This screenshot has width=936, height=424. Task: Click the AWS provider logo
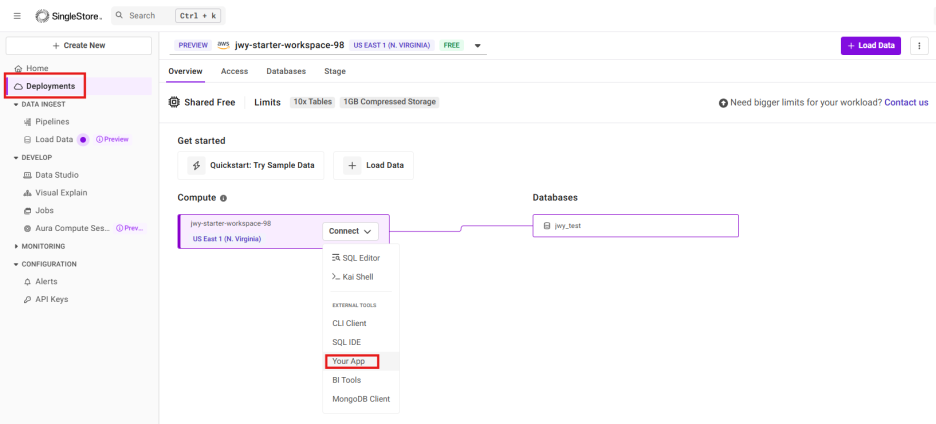tap(224, 45)
